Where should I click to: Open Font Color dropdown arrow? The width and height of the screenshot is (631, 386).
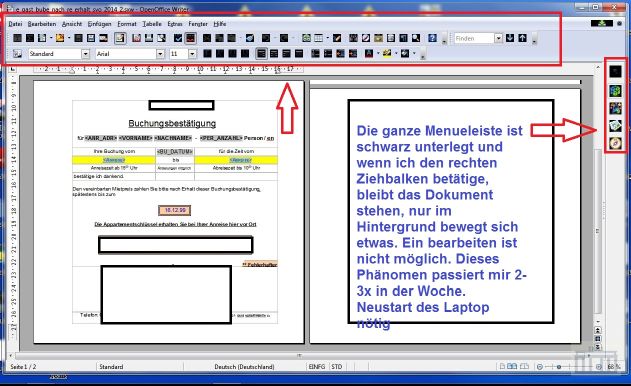click(378, 54)
